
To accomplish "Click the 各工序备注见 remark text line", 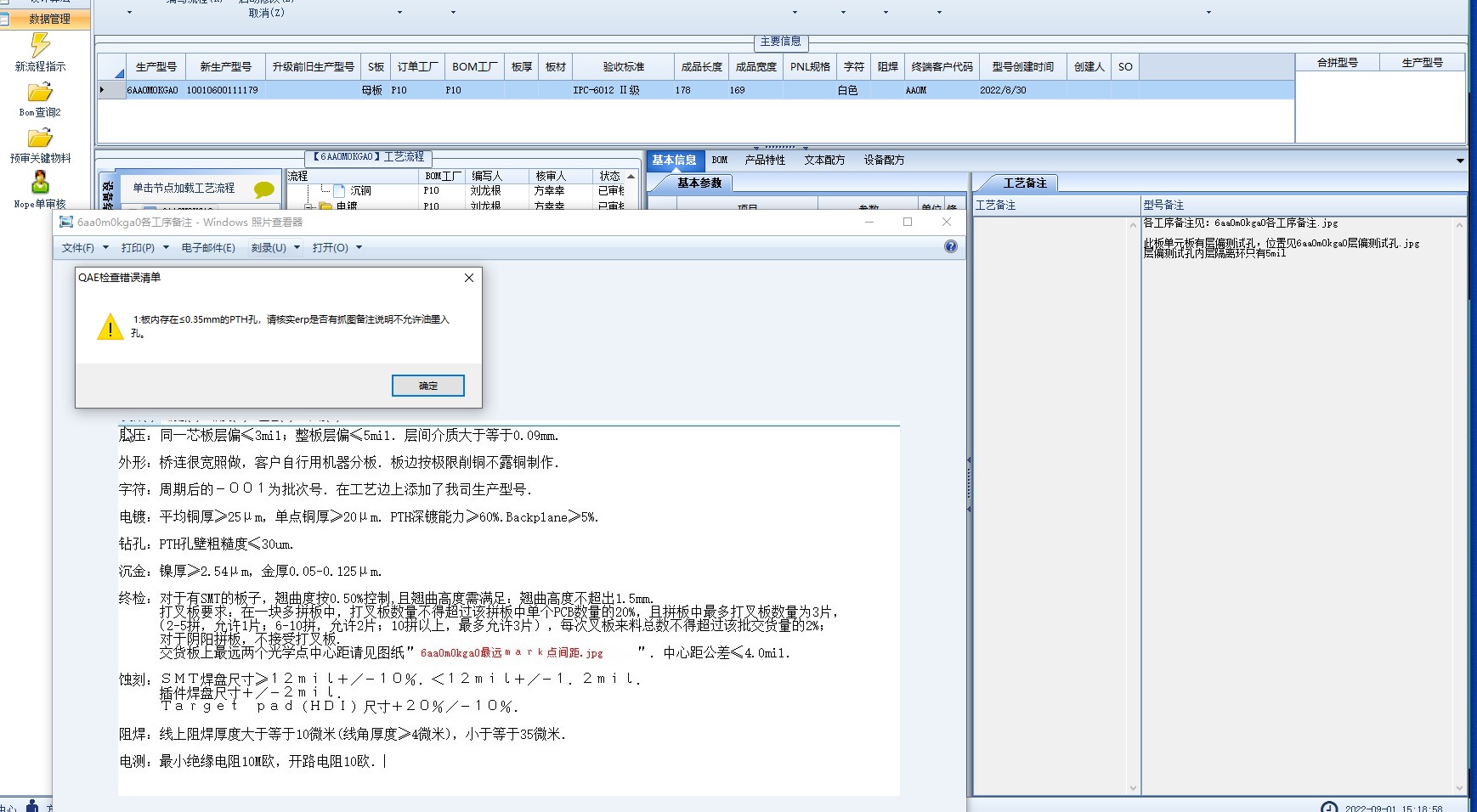I will tap(1240, 223).
